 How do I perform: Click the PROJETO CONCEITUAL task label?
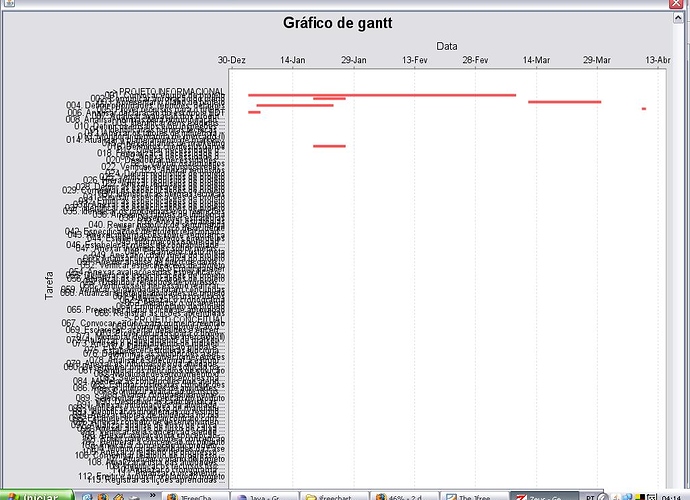[179, 320]
